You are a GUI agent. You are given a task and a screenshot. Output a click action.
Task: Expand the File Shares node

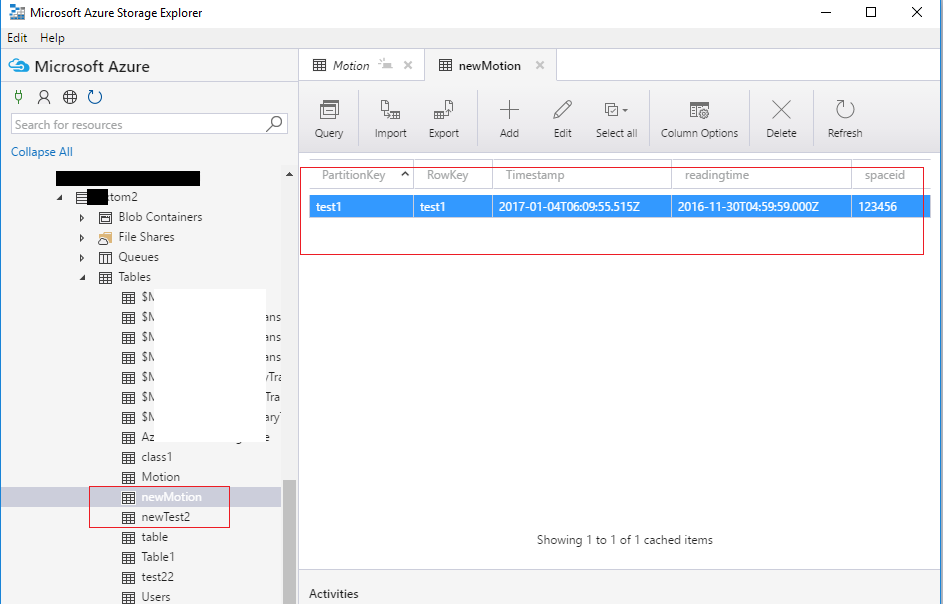coord(82,238)
